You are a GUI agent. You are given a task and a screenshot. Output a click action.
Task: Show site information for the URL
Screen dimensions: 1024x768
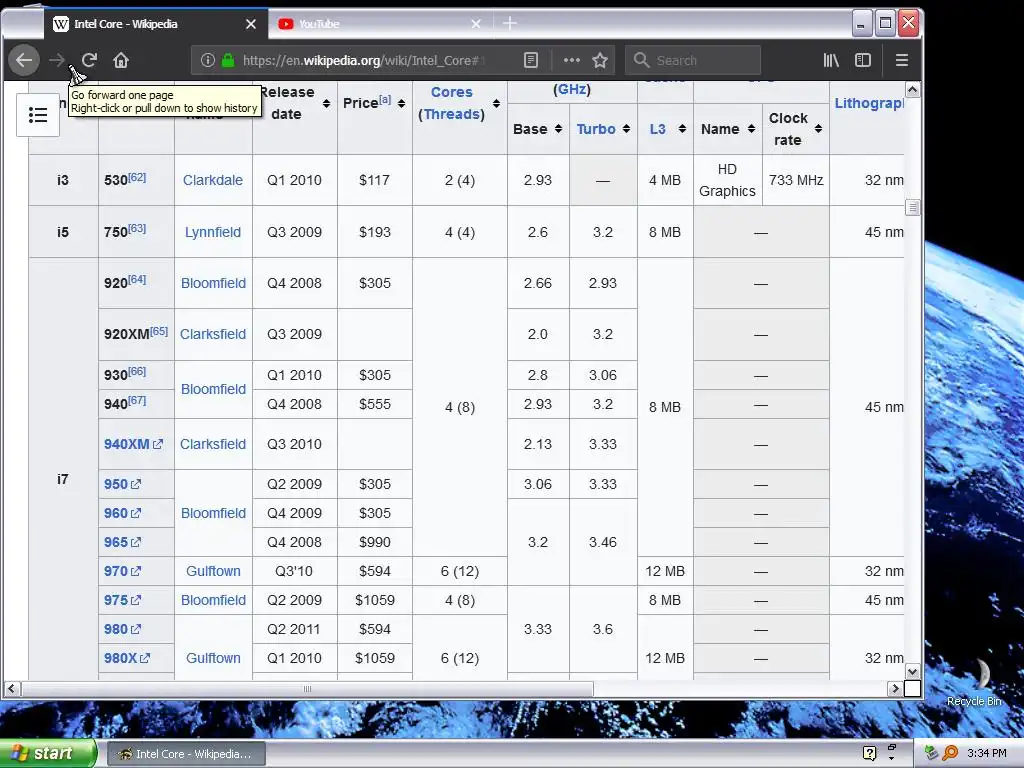pyautogui.click(x=208, y=60)
